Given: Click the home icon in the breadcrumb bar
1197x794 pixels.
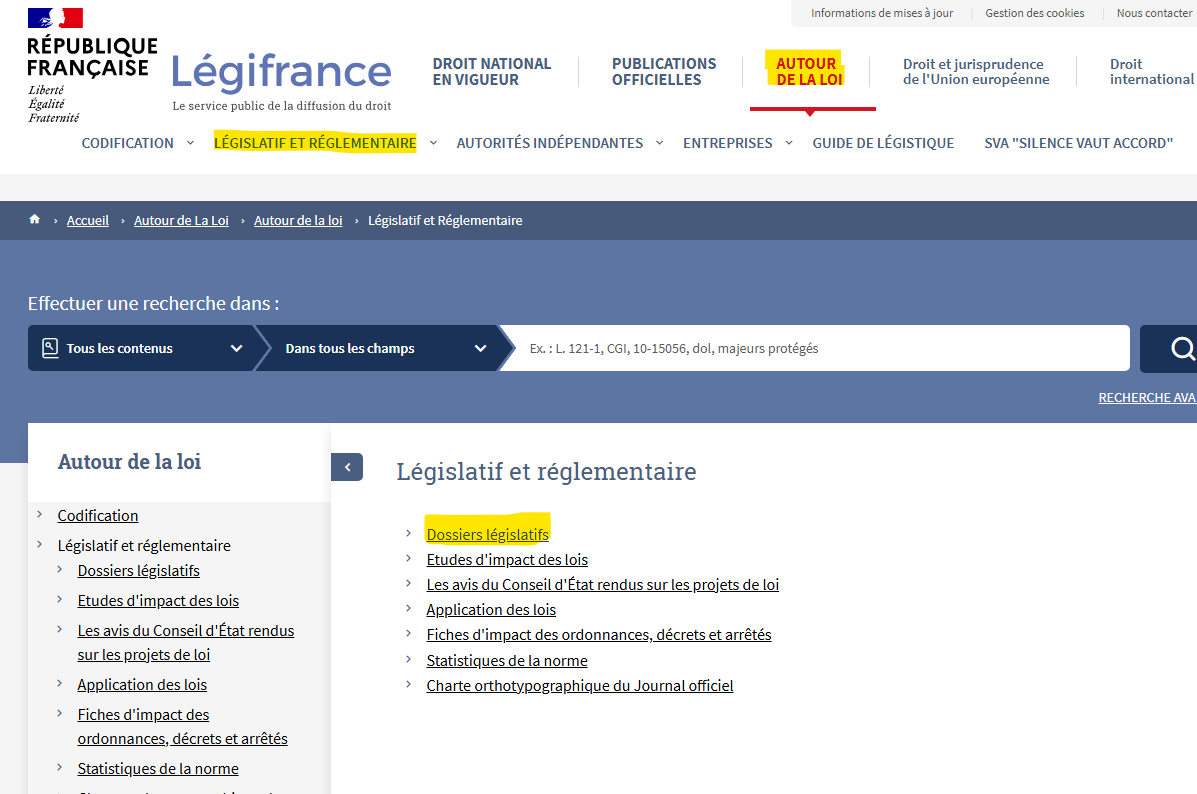Looking at the screenshot, I should pyautogui.click(x=35, y=219).
